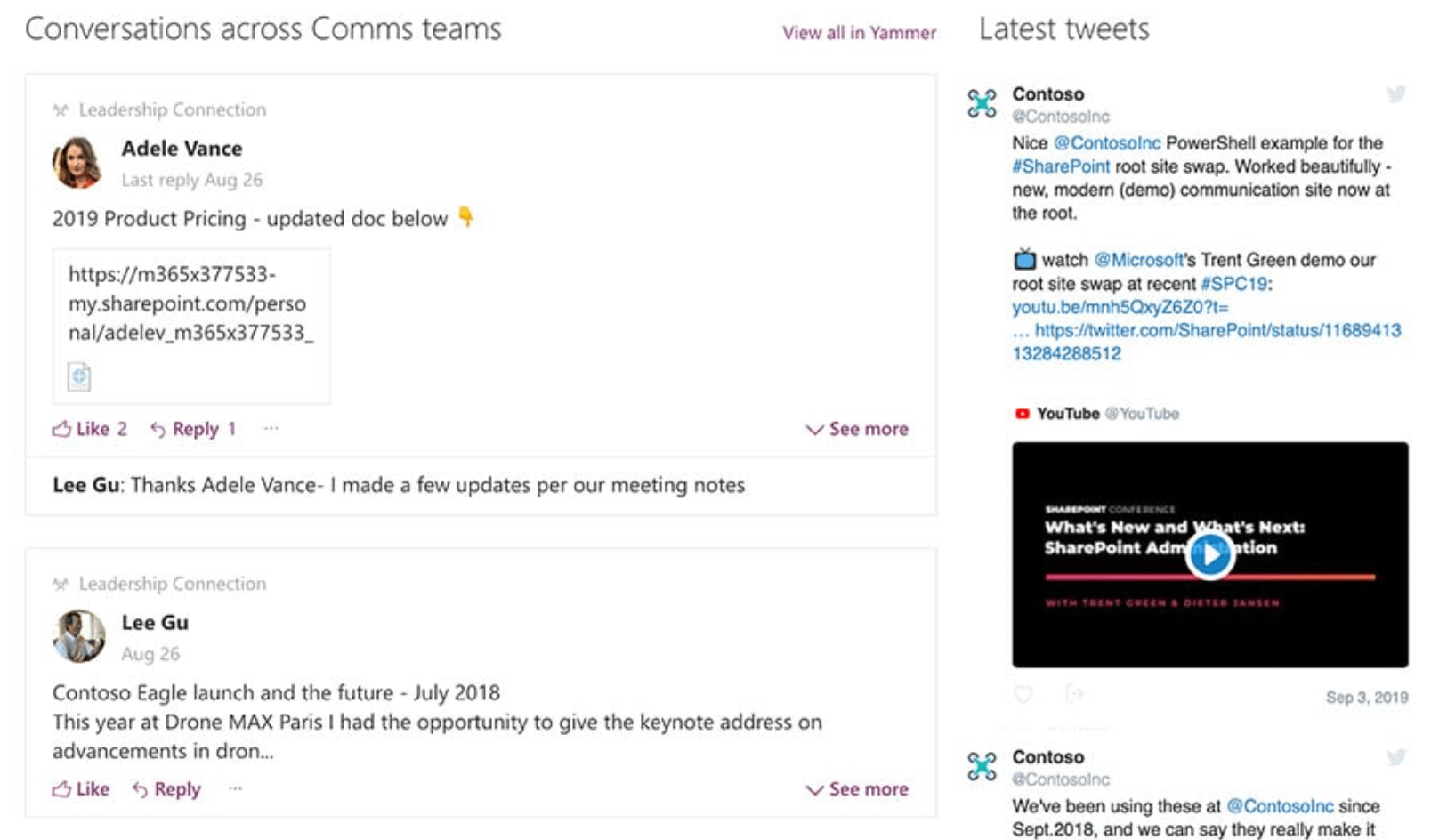1431x840 pixels.
Task: Click Twitter bird icon on first Contoso tweet
Action: pos(1396,93)
